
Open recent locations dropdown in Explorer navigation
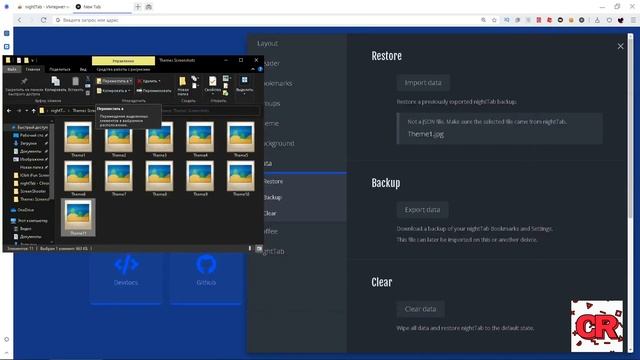tap(27, 111)
